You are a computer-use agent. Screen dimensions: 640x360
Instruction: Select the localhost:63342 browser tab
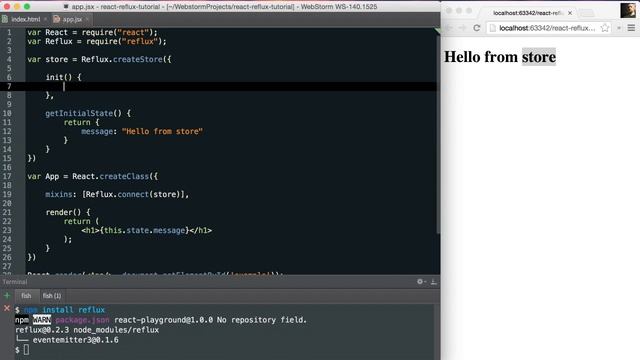pos(528,13)
